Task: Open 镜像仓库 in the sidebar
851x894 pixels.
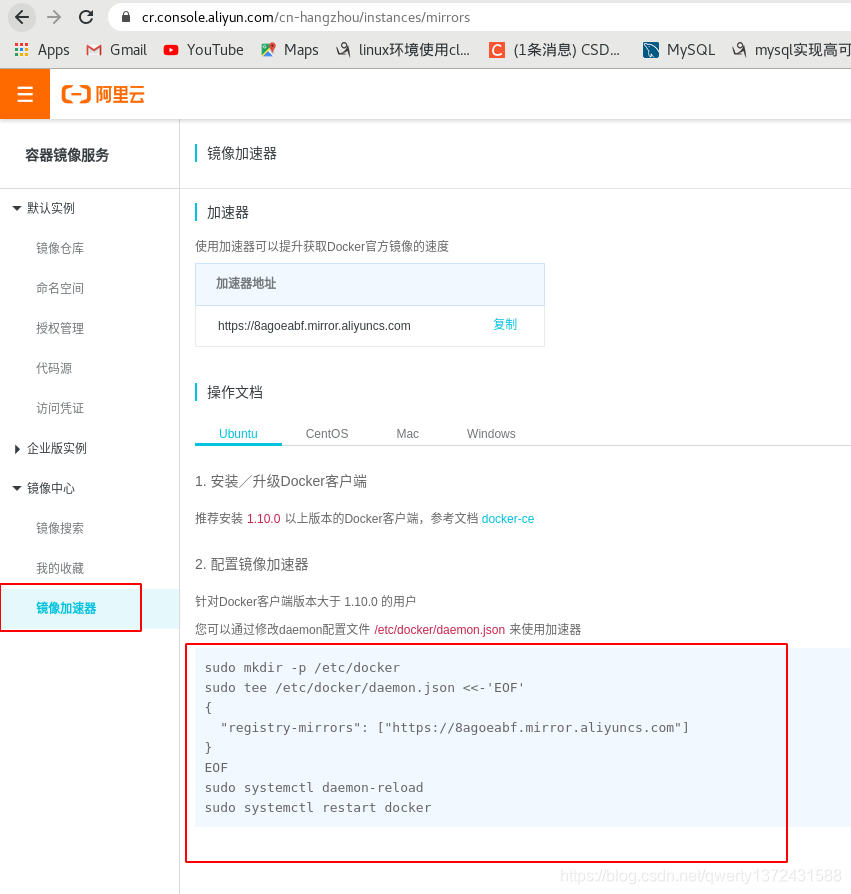Action: (60, 248)
